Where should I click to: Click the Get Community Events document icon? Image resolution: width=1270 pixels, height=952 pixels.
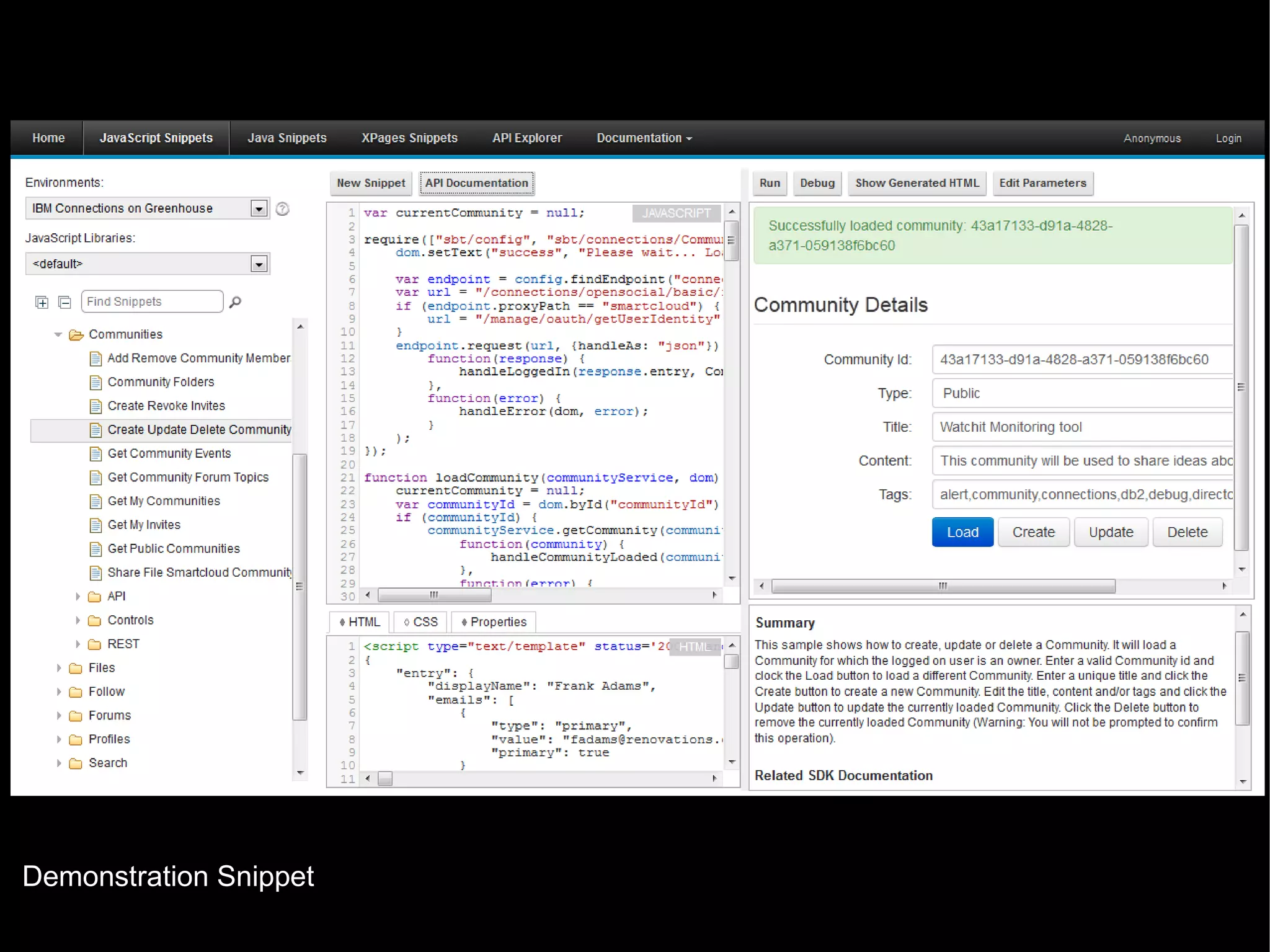coord(95,454)
